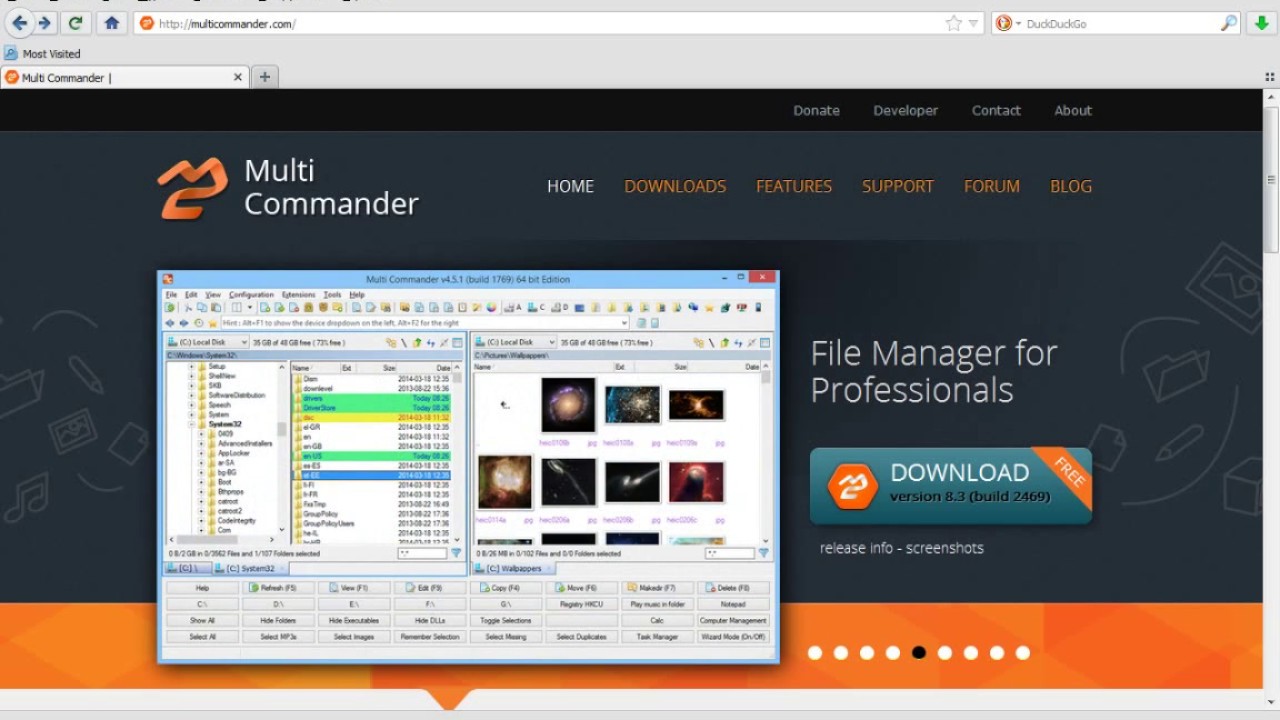This screenshot has height=720, width=1280.
Task: Open the browser home page icon
Action: tap(111, 23)
